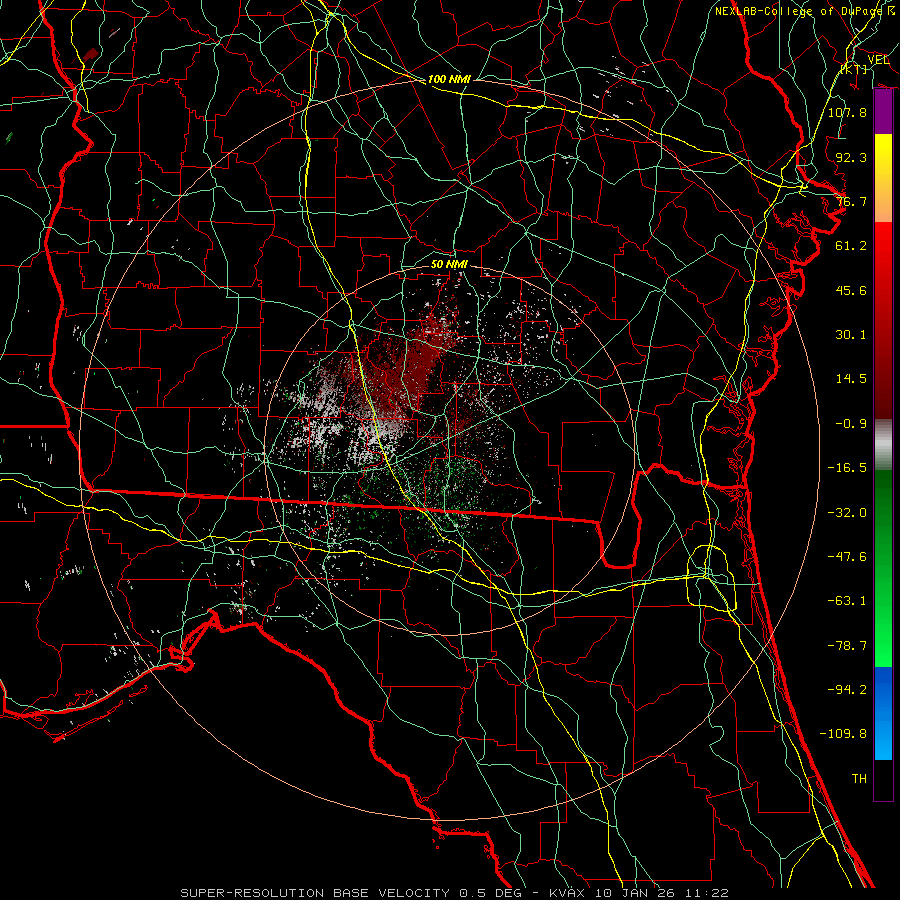This screenshot has height=900, width=900.
Task: Click the 100 NMI range ring label
Action: (x=449, y=79)
